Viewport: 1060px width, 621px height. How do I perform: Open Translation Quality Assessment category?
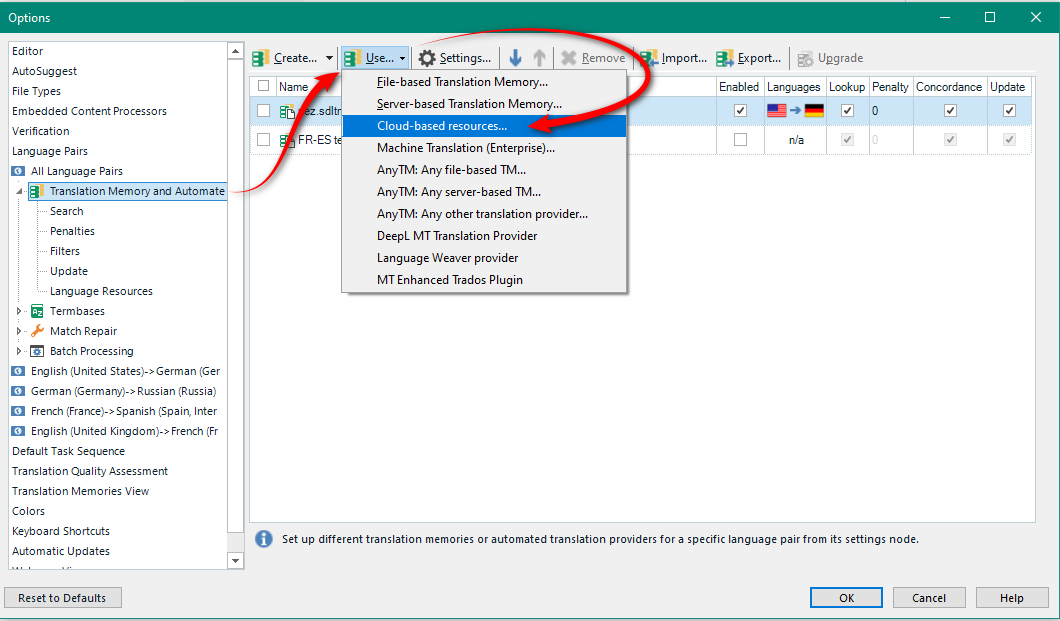tap(90, 471)
